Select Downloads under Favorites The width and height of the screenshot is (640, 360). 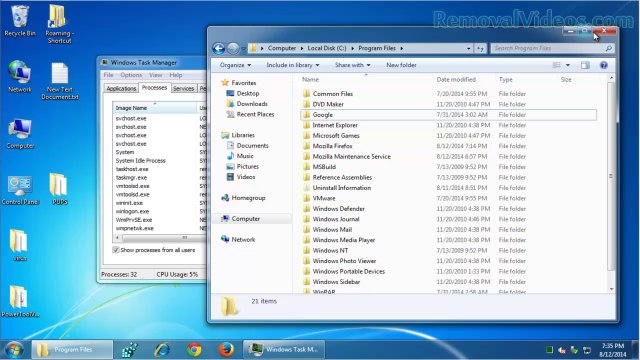pyautogui.click(x=251, y=104)
